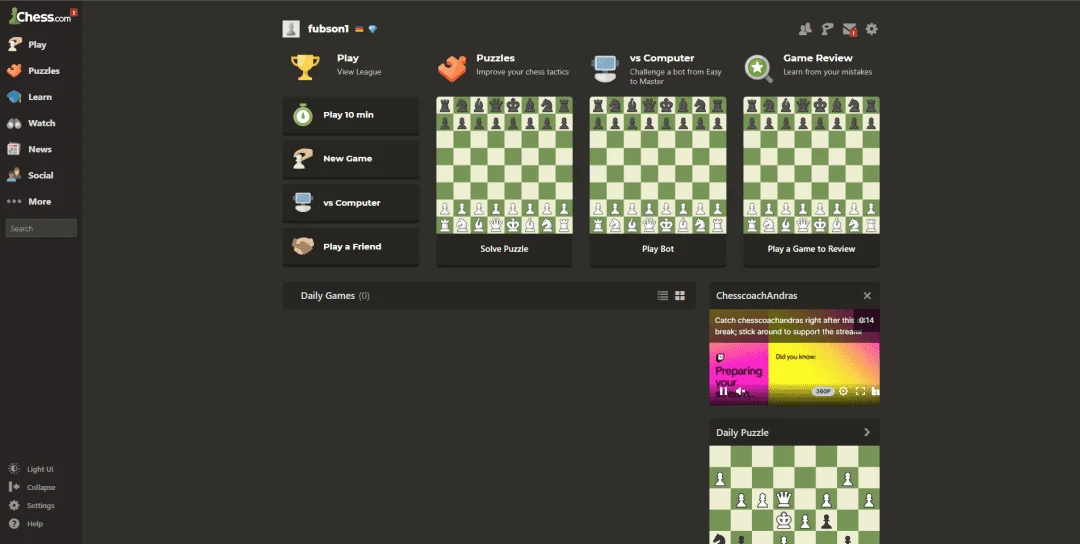Open Puzzles in the left sidebar

pos(34,71)
